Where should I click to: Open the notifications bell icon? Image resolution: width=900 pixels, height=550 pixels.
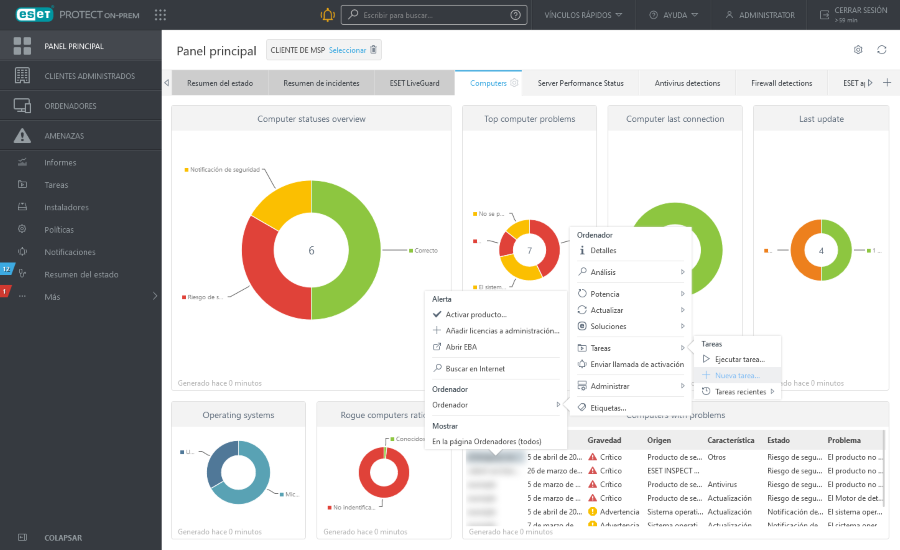pyautogui.click(x=327, y=15)
